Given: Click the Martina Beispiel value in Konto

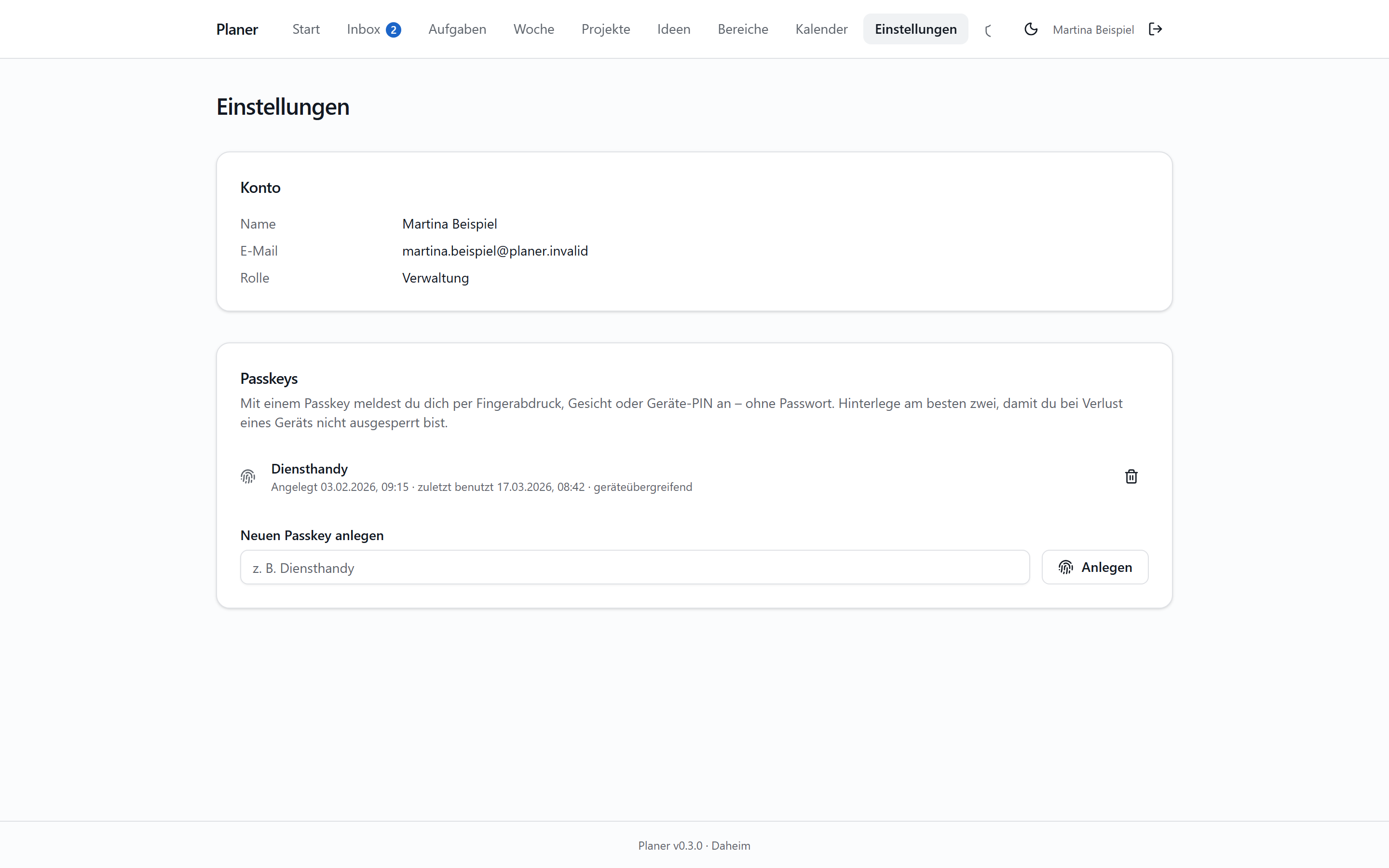Looking at the screenshot, I should [x=449, y=224].
